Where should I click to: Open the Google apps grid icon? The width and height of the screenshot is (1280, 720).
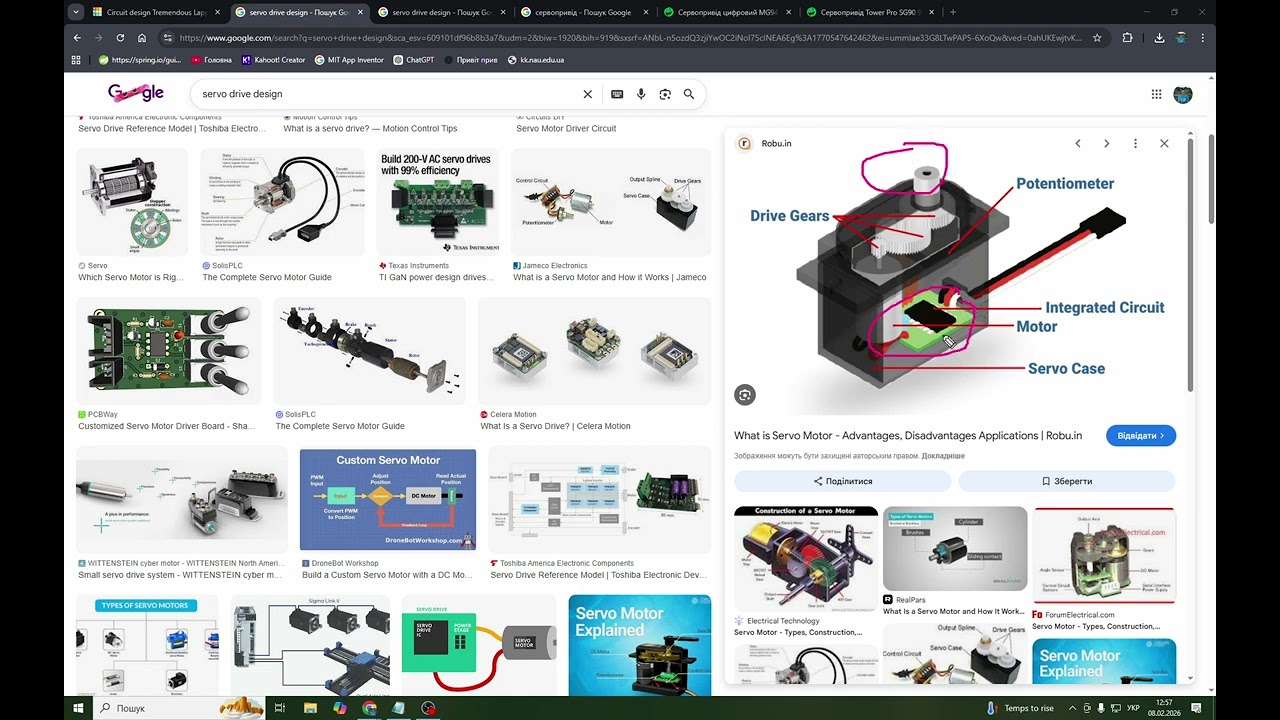[1156, 94]
